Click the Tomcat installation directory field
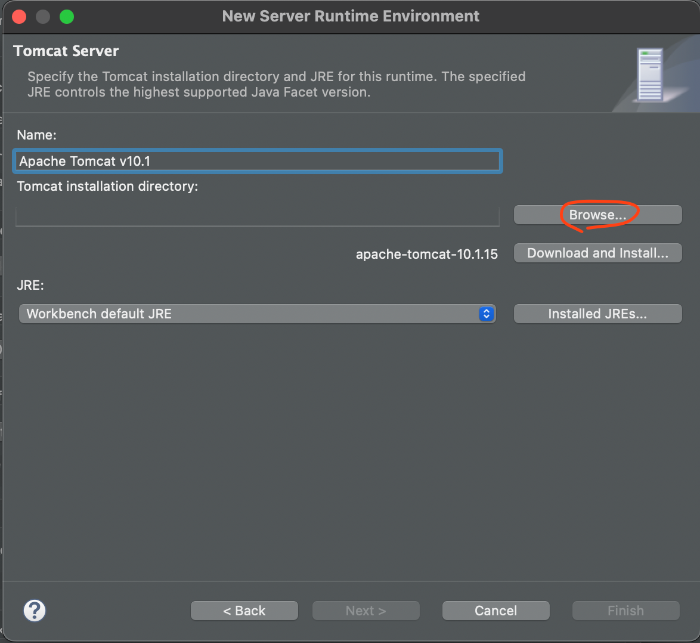Viewport: 700px width, 643px height. (258, 217)
